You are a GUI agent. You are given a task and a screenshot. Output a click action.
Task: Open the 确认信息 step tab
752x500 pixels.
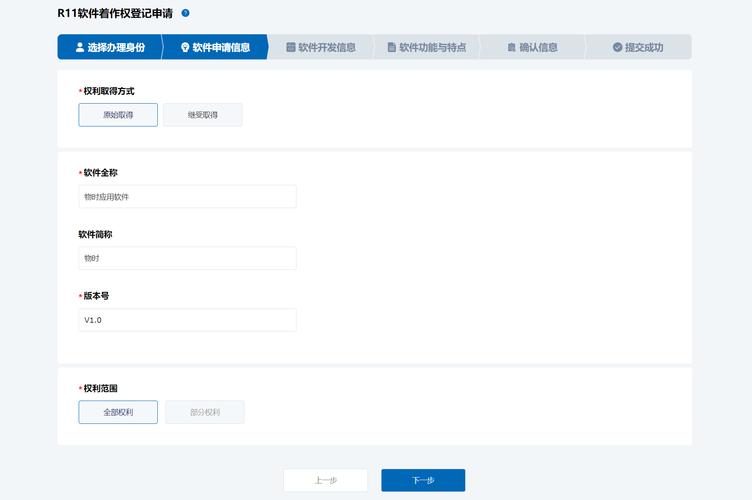[532, 47]
